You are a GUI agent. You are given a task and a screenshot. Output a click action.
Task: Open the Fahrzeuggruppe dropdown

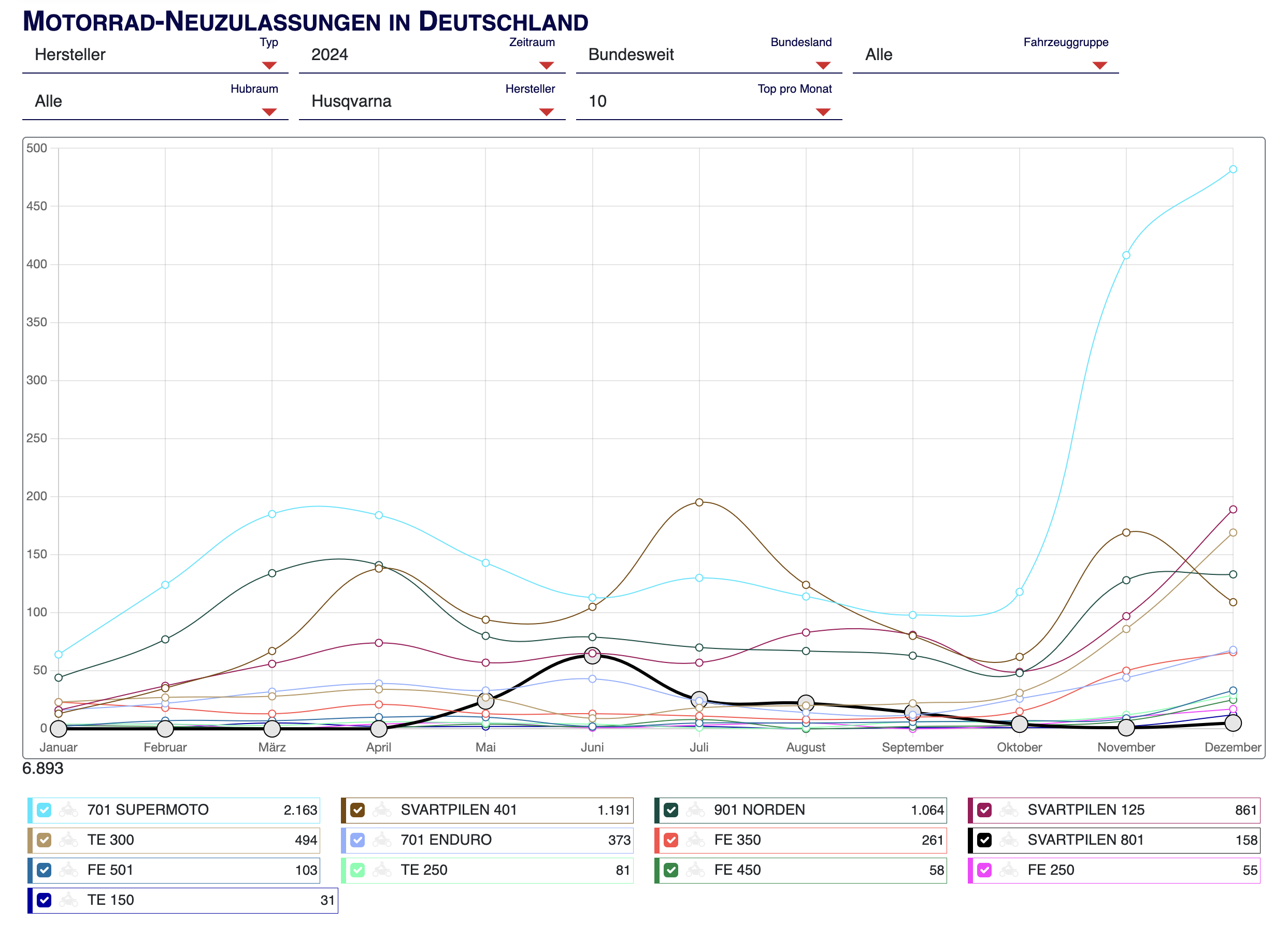point(986,55)
